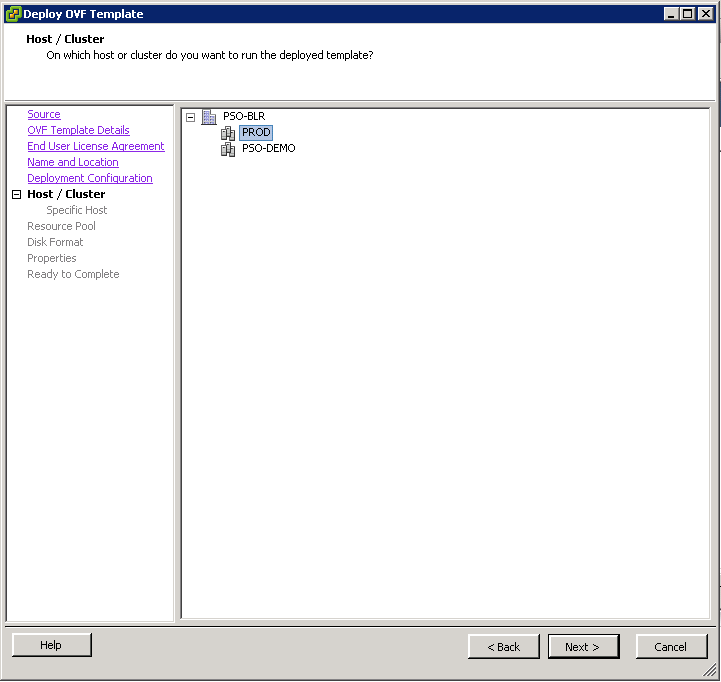The width and height of the screenshot is (721, 682).
Task: Go to the Source step
Action: (x=44, y=115)
